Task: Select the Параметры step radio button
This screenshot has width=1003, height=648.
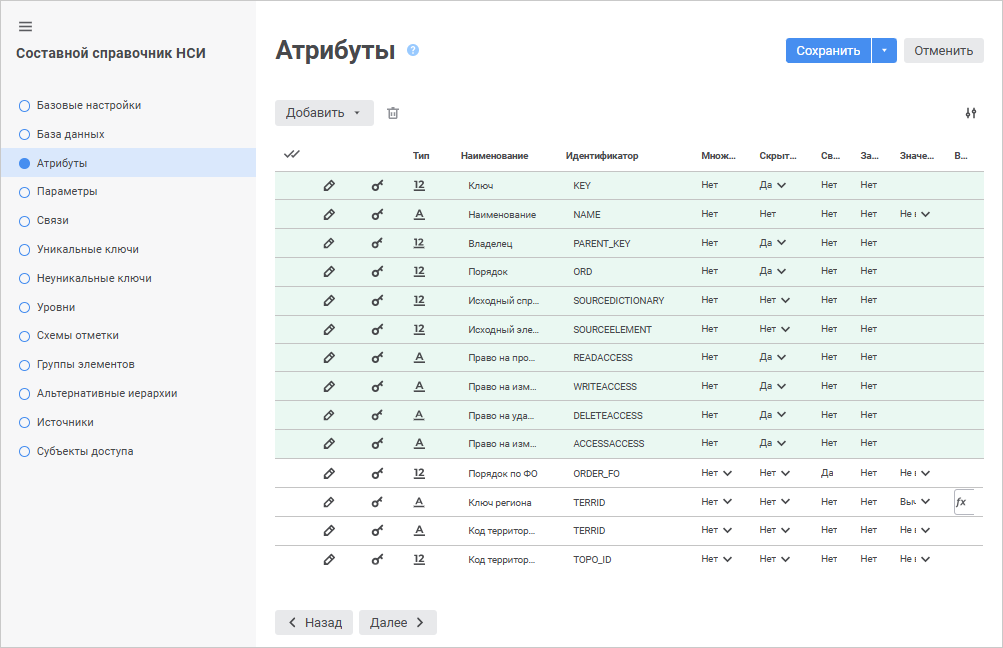Action: [x=25, y=191]
